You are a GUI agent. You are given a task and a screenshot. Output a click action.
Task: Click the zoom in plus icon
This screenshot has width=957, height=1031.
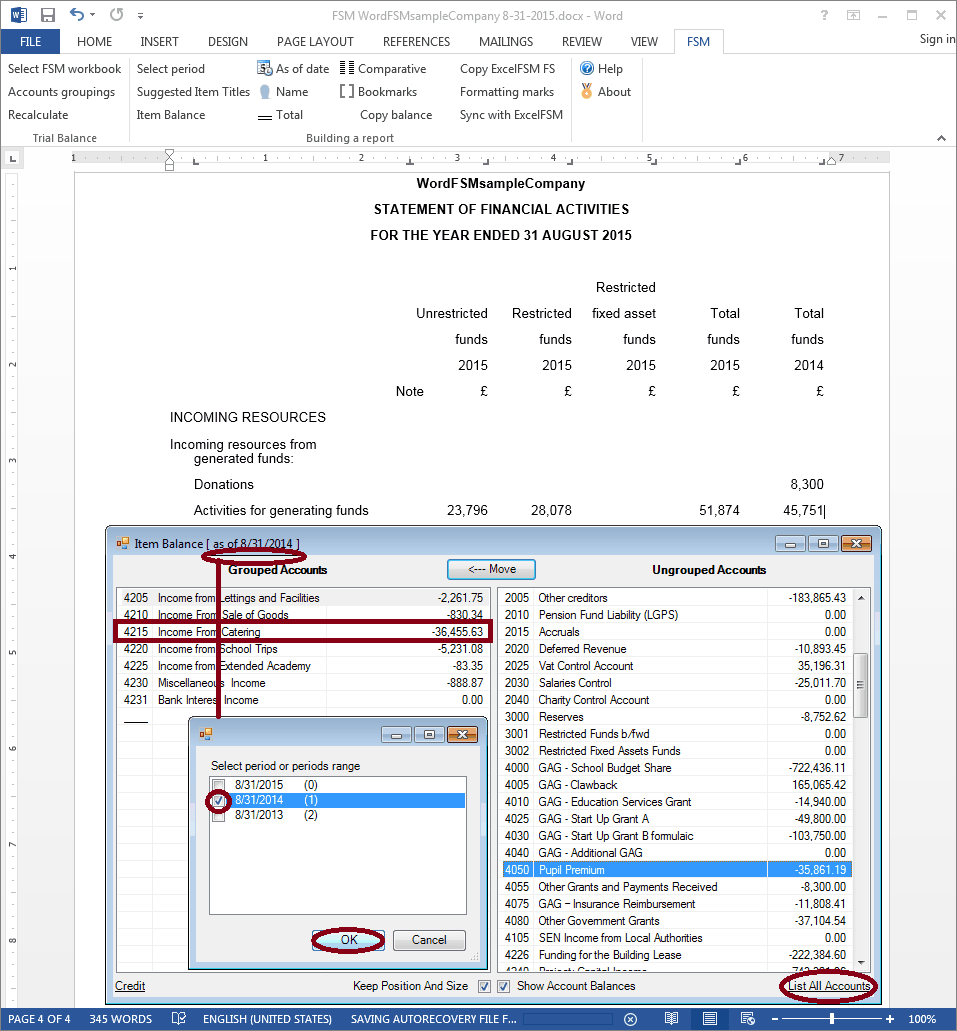(890, 1019)
